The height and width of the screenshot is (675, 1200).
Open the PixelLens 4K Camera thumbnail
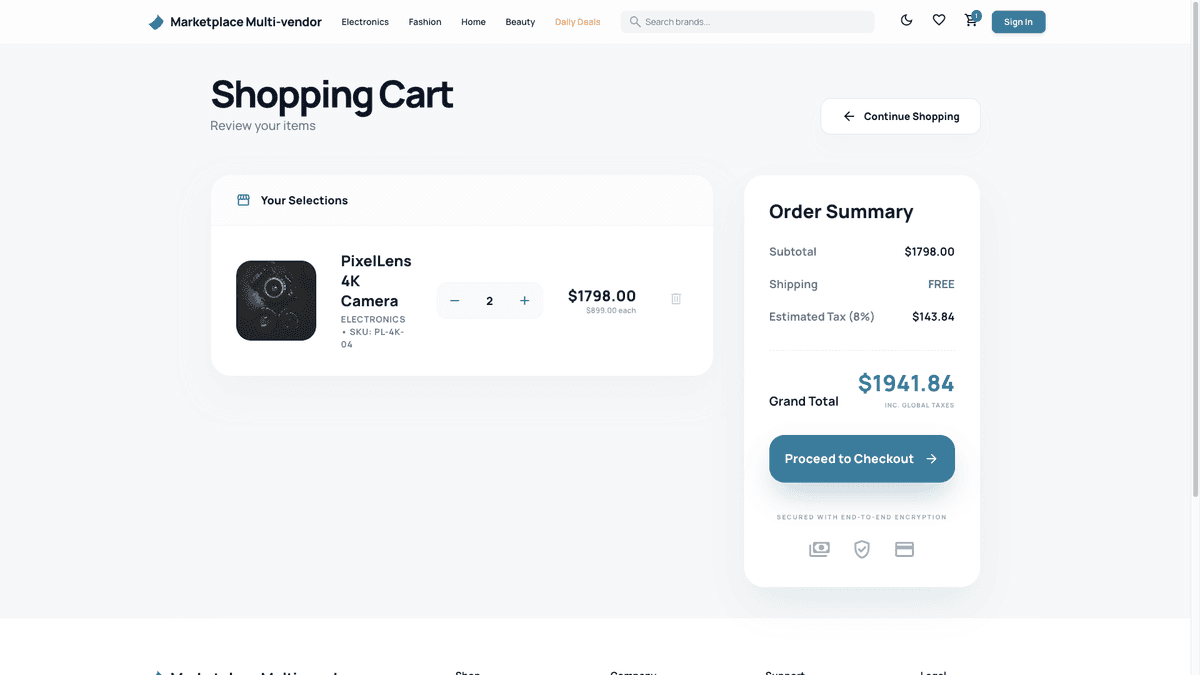(x=276, y=300)
